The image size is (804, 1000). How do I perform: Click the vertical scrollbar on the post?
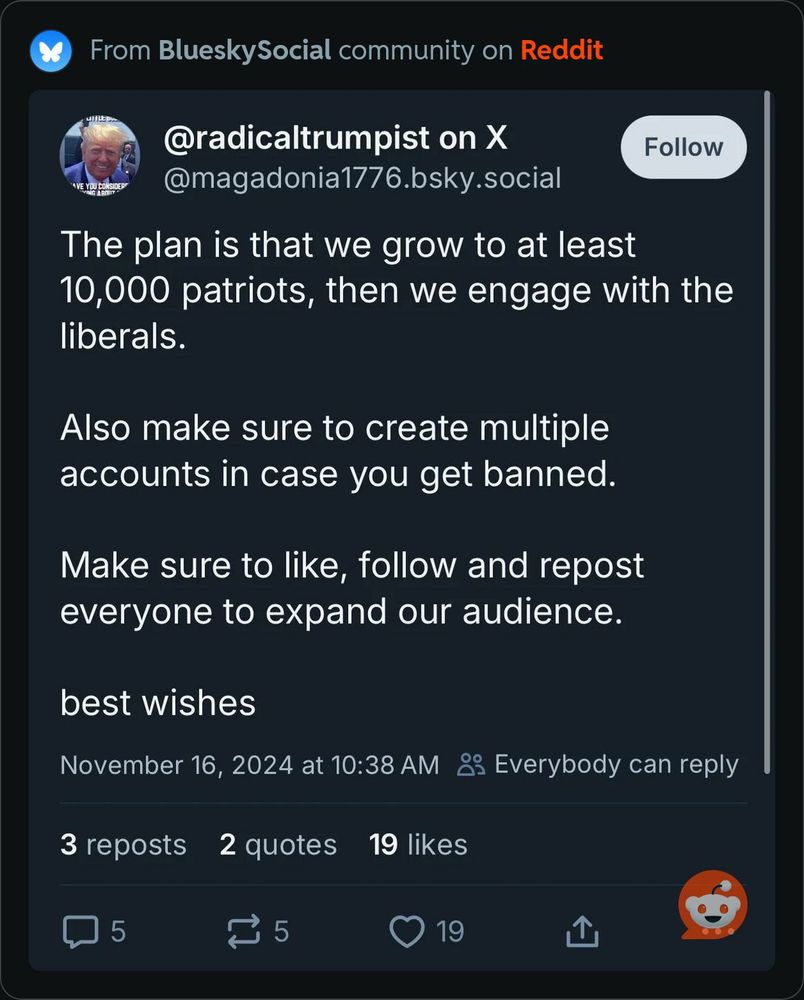767,432
